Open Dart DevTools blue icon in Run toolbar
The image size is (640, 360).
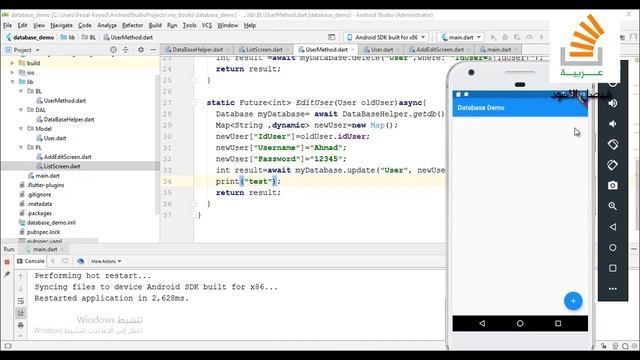click(x=80, y=261)
